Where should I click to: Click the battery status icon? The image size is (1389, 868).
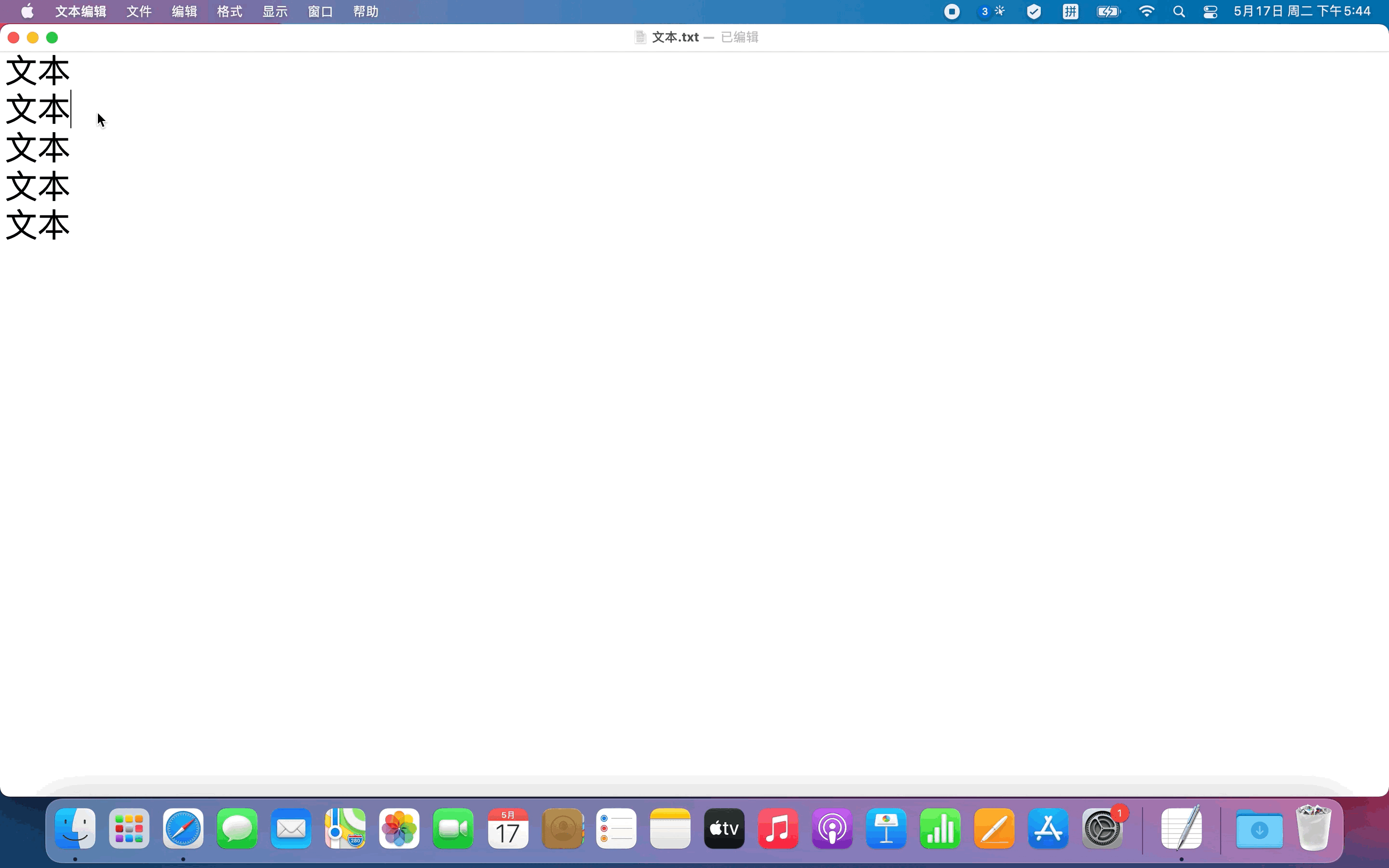[1108, 12]
